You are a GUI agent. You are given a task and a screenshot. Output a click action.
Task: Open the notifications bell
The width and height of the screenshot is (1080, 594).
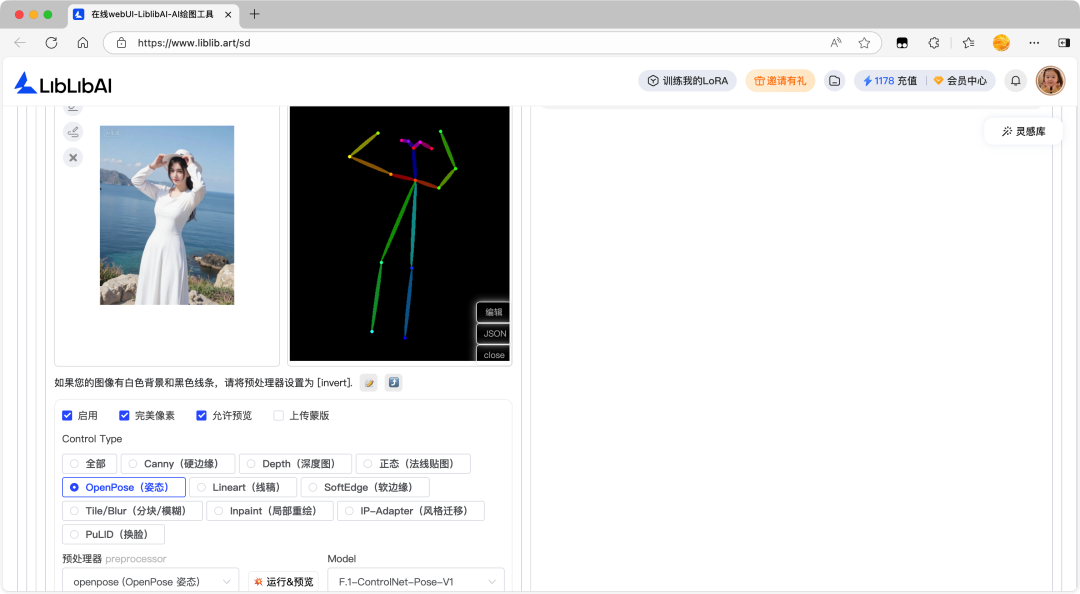(1015, 81)
